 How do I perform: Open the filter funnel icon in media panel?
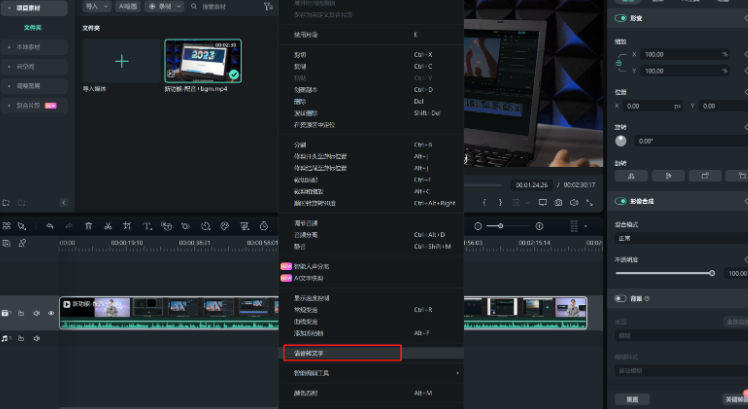[267, 7]
